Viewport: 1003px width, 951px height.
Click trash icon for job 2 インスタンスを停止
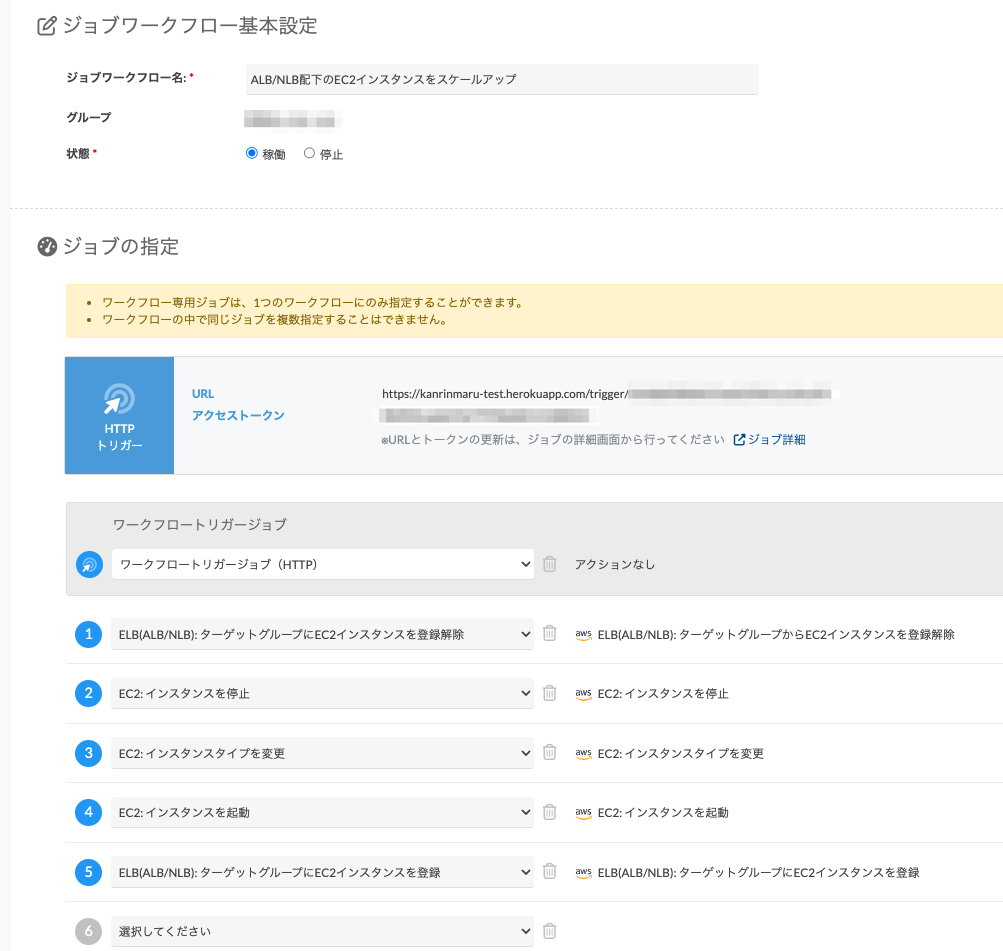click(549, 693)
